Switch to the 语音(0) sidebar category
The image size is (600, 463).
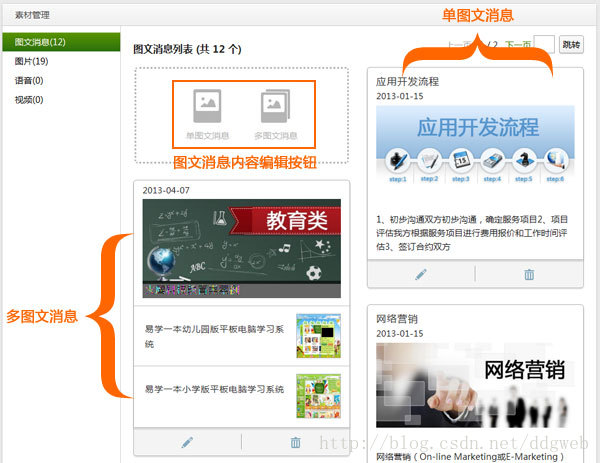[x=29, y=80]
